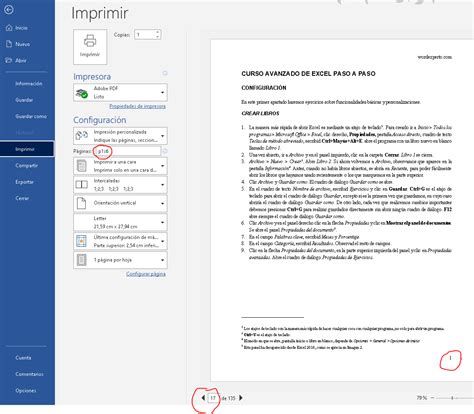Viewport: 474px width, 414px height.
Task: Click the vertical orientation page icon
Action: 82,203
